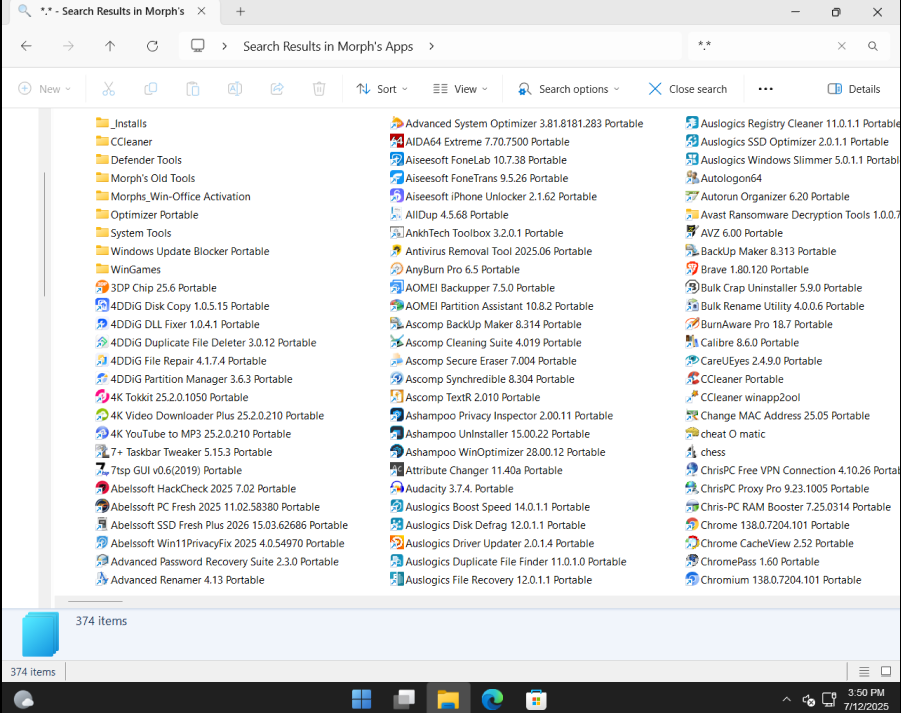Click the Rename icon in toolbar
Image resolution: width=901 pixels, height=713 pixels.
coord(234,89)
